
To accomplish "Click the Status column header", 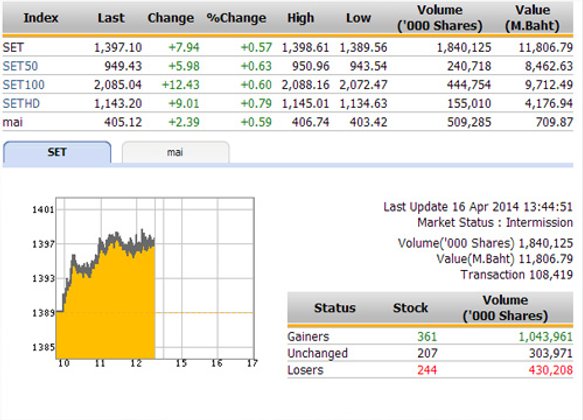I will click(335, 308).
